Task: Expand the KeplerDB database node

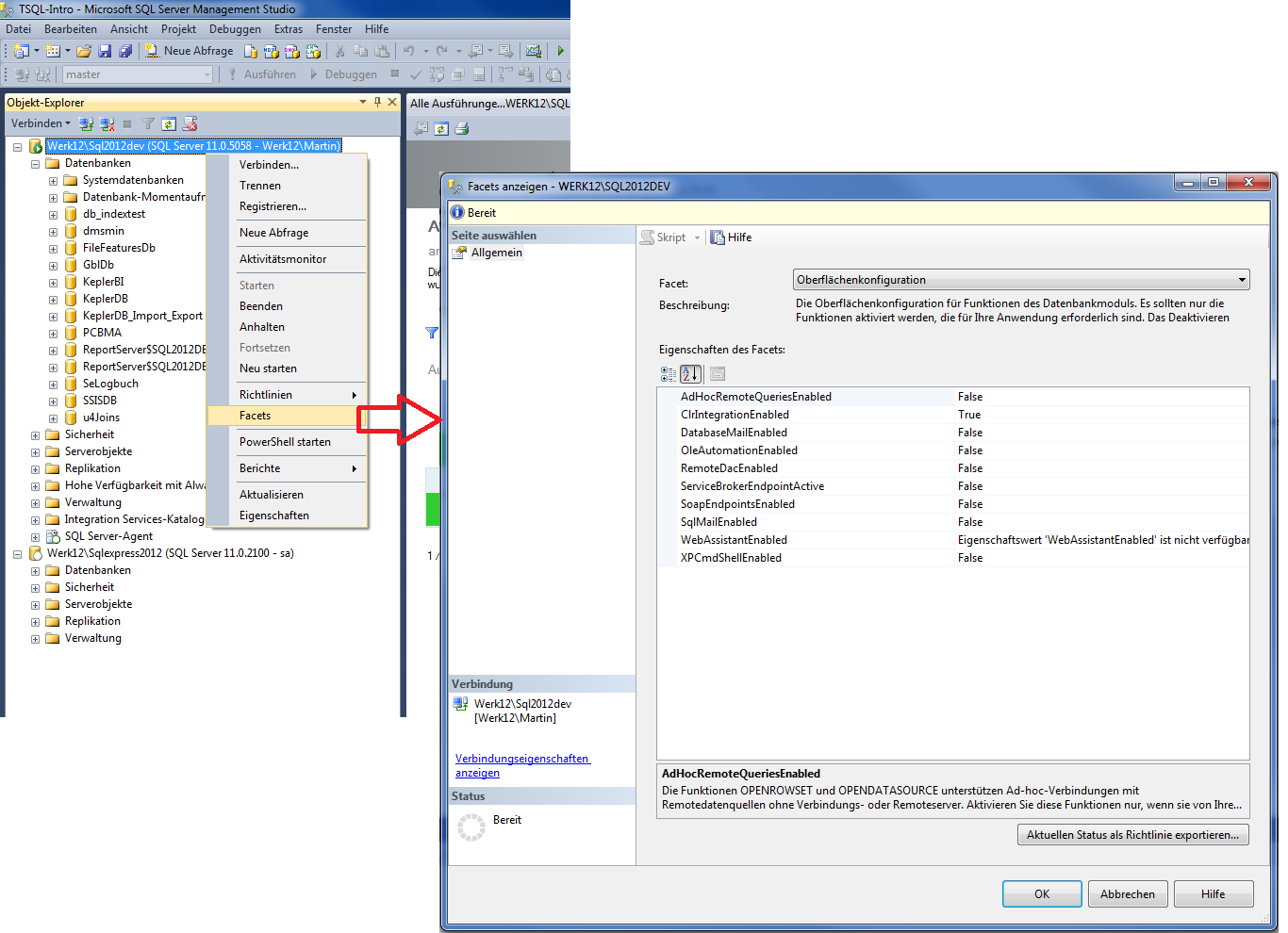Action: click(53, 299)
